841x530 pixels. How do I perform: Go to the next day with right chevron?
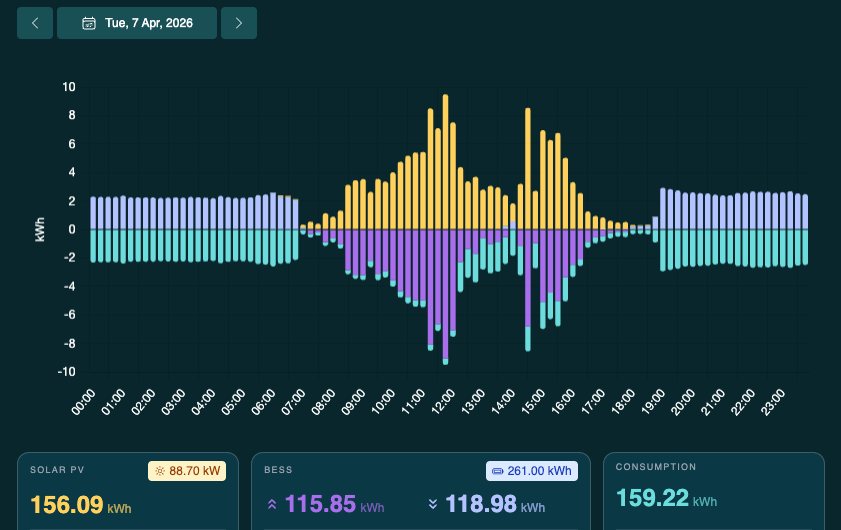[x=239, y=23]
